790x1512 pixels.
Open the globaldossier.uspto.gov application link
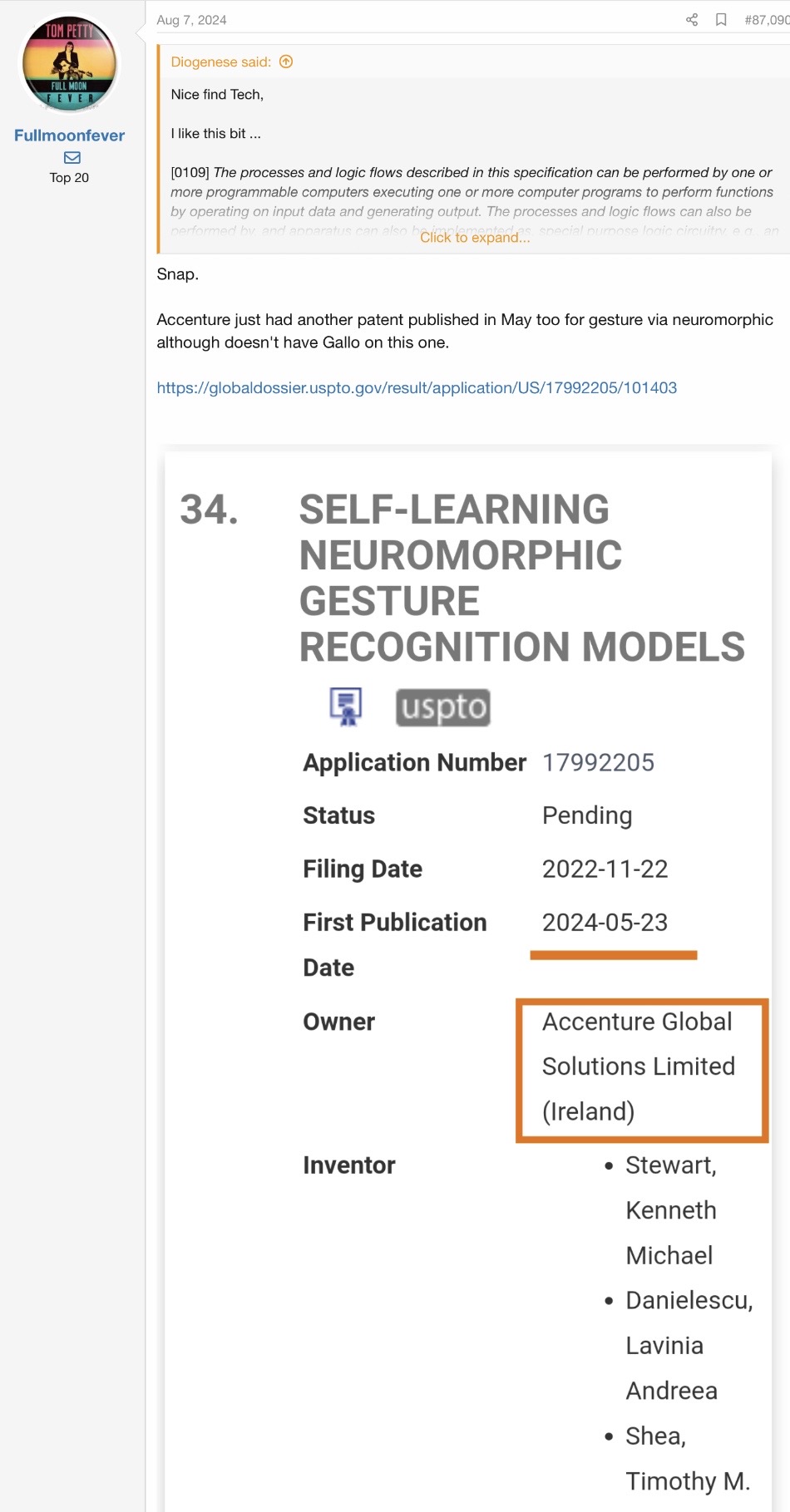(417, 387)
